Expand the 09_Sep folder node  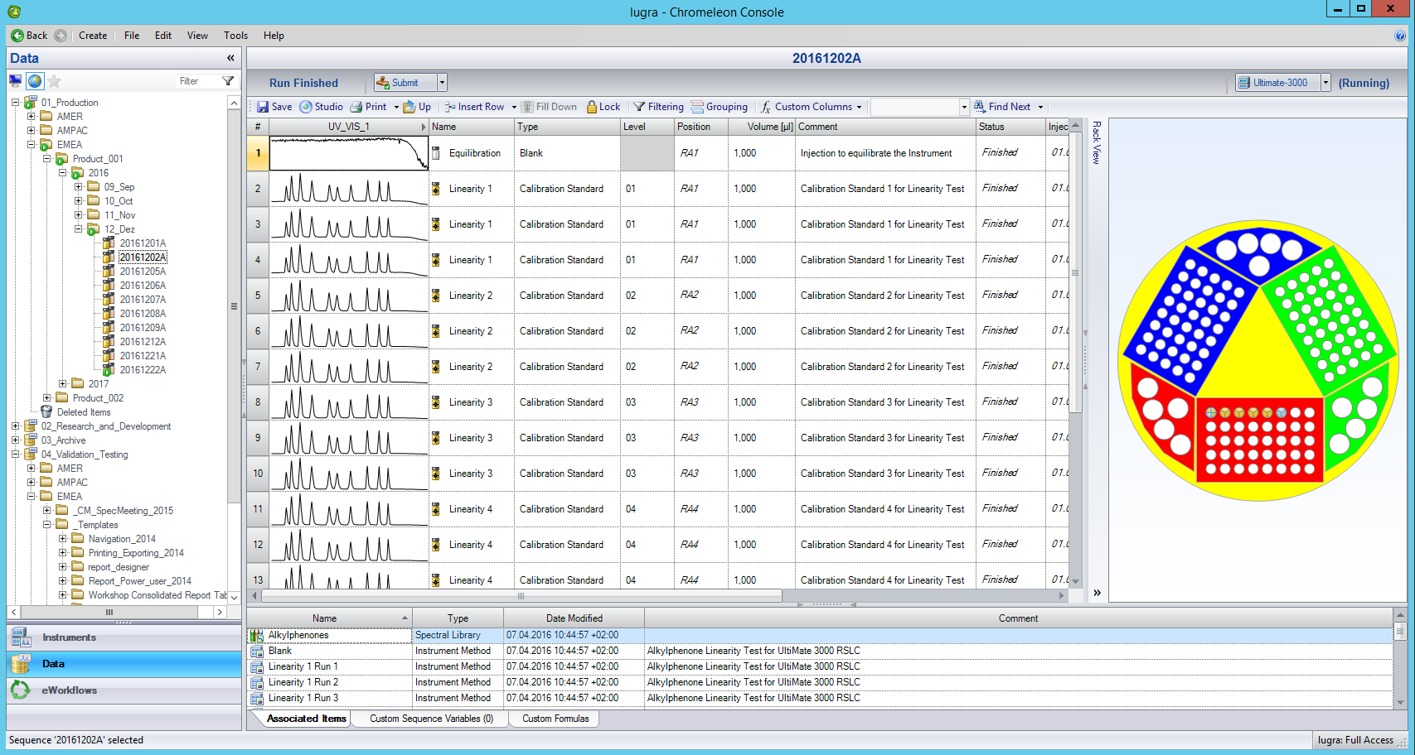[x=78, y=187]
